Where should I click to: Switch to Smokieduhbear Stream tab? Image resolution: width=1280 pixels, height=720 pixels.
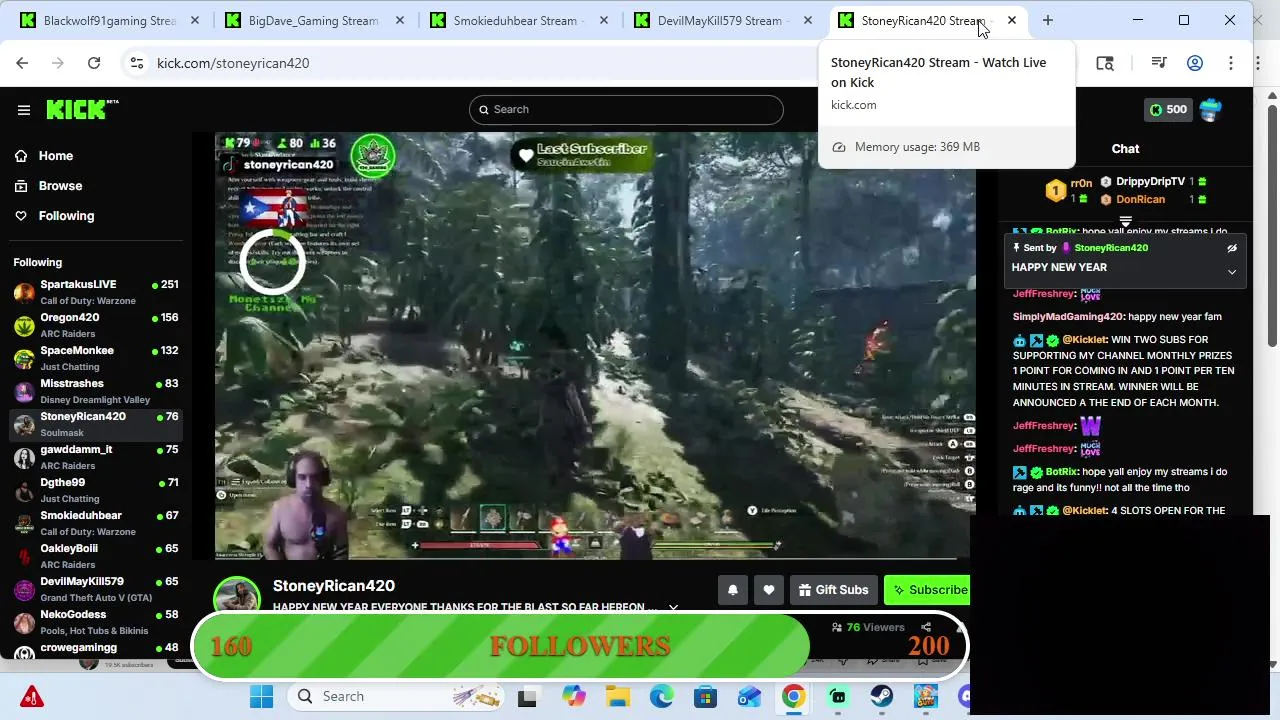click(518, 20)
